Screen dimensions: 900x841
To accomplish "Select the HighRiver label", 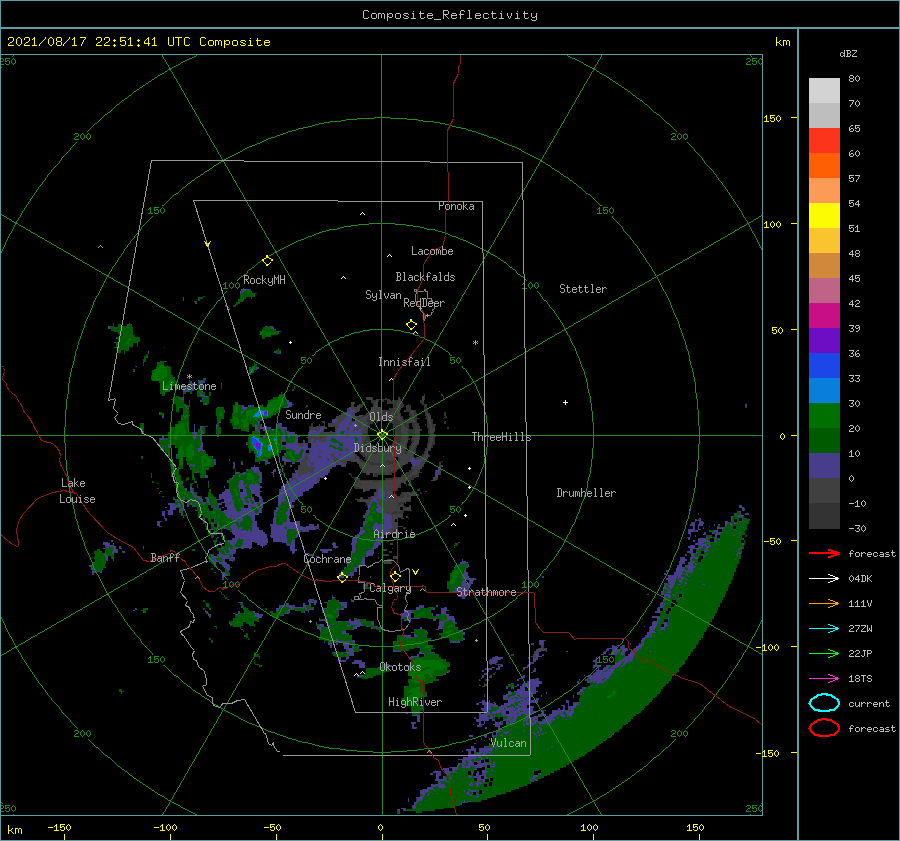I will (x=415, y=702).
